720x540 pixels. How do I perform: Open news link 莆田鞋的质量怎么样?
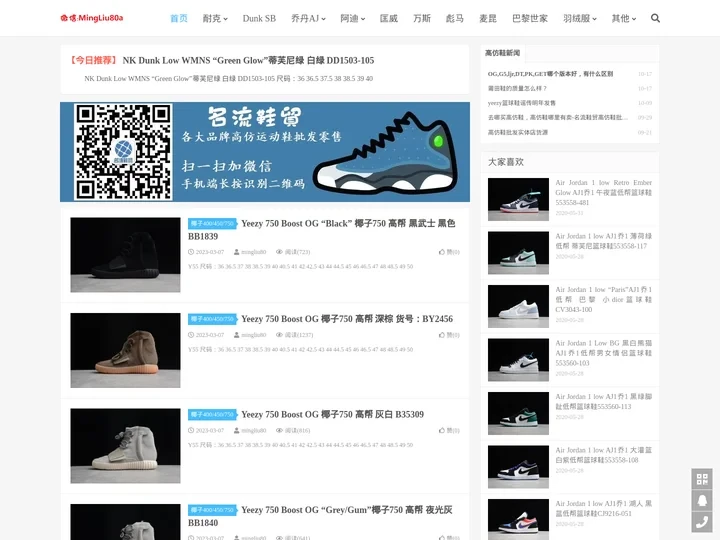coord(517,88)
